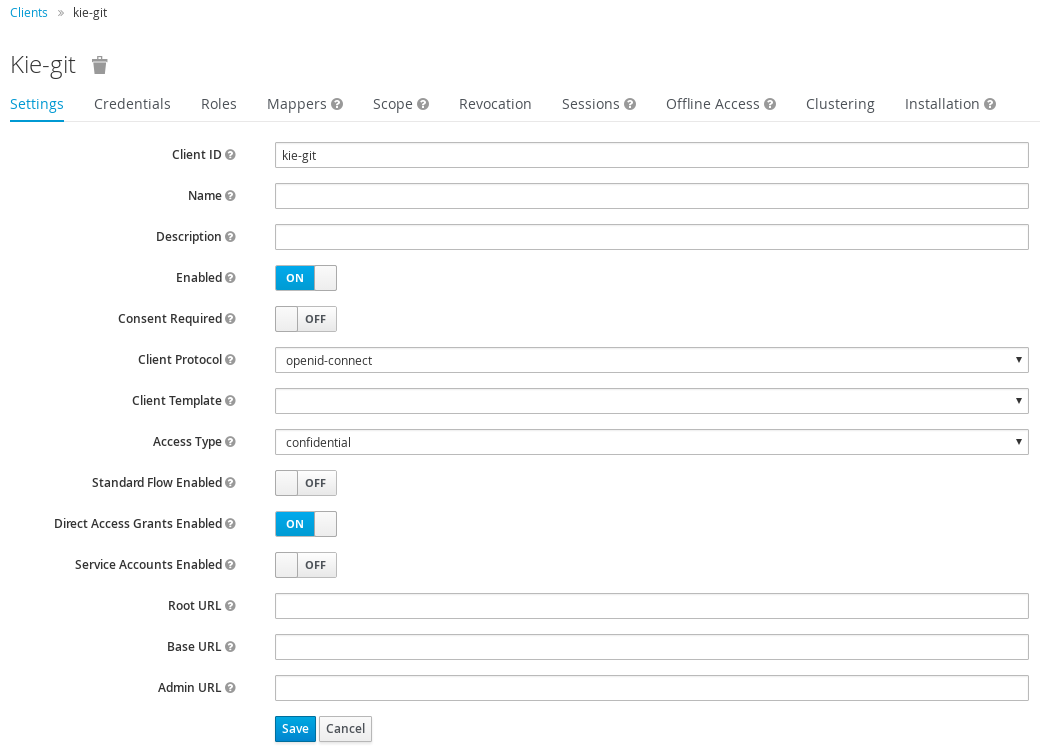Switch to the Settings tab
Viewport: 1040px width, 751px height.
(x=36, y=104)
